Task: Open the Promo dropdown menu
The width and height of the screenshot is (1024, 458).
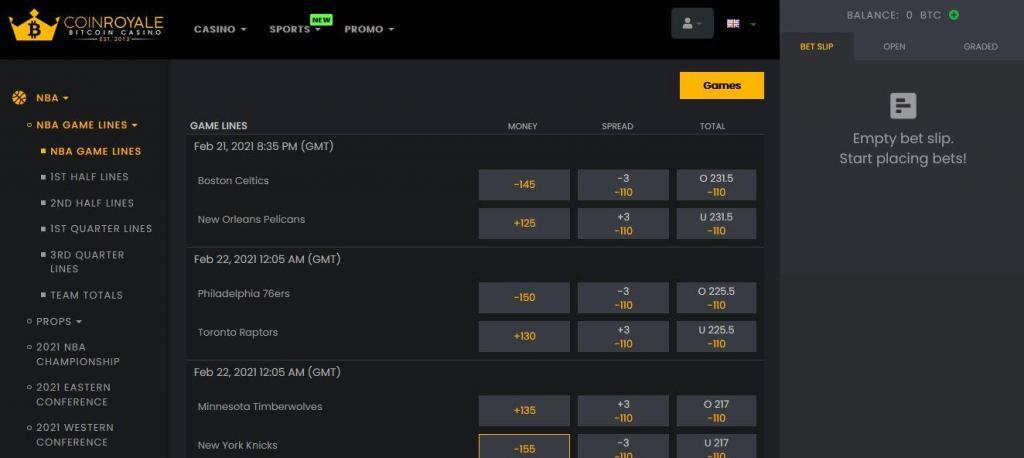Action: click(x=369, y=29)
